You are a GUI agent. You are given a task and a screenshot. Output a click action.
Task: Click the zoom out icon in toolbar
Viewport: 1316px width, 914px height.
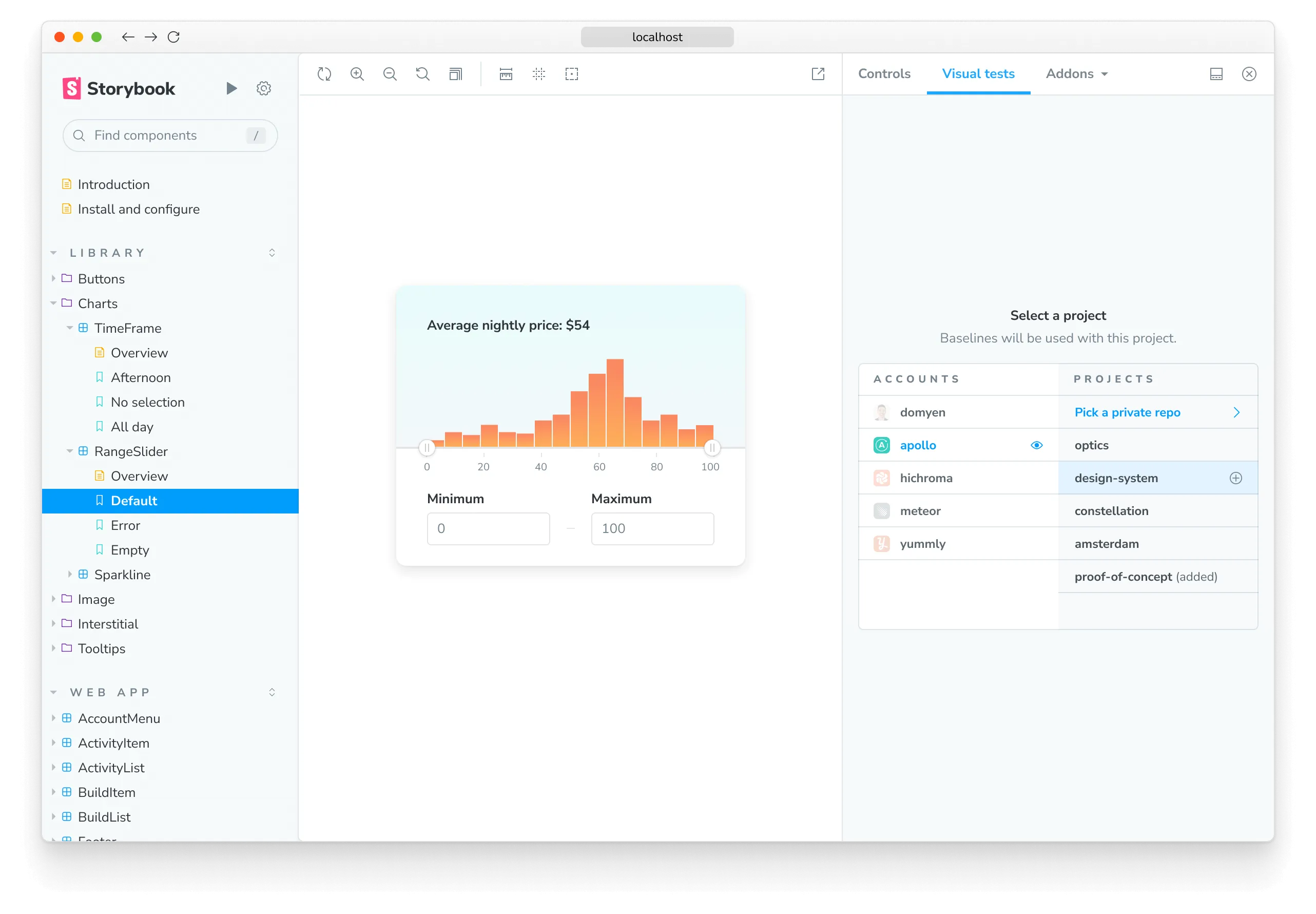[391, 74]
